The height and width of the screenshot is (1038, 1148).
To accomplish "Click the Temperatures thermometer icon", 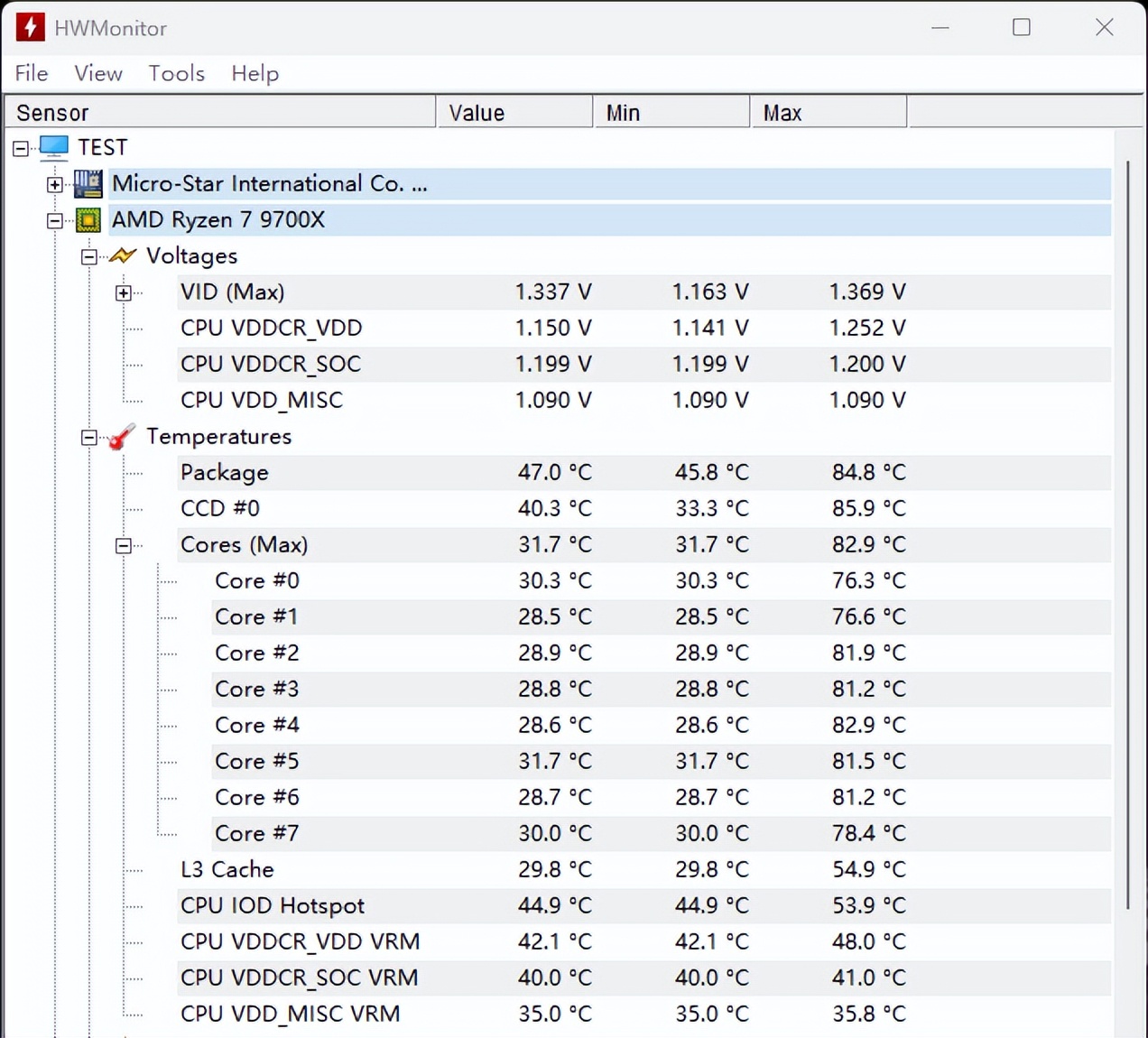I will 122,437.
